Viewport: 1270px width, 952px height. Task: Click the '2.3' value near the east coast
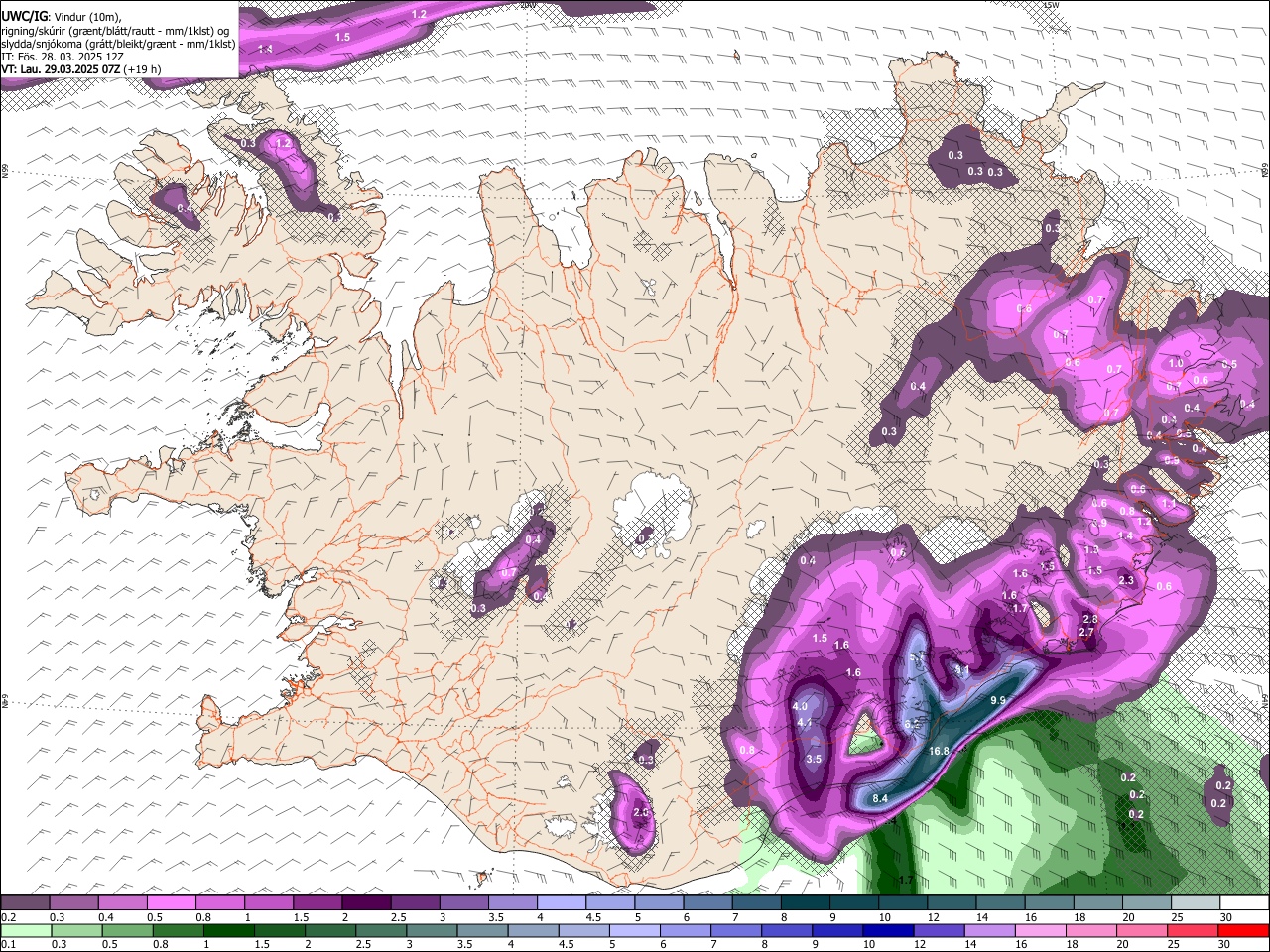click(1126, 580)
